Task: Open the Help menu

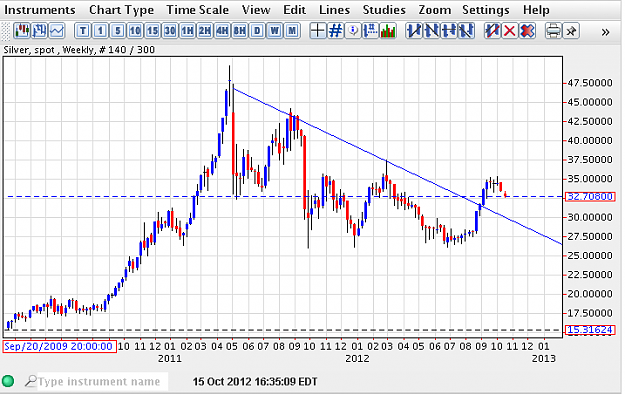Action: [536, 10]
